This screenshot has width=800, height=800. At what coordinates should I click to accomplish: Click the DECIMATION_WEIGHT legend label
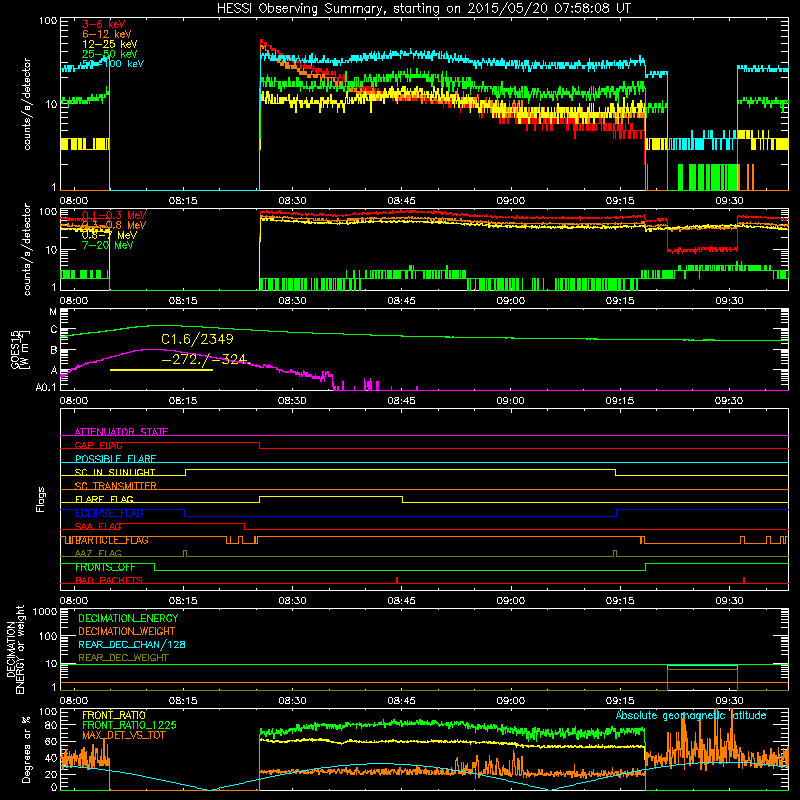pyautogui.click(x=127, y=631)
